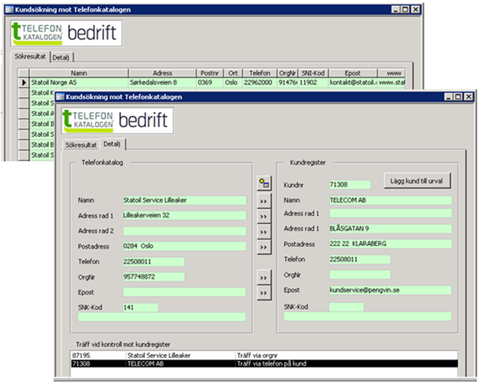481x385 pixels.
Task: Click Telefonkatalog Telefon field 22508011
Action: pos(154,262)
